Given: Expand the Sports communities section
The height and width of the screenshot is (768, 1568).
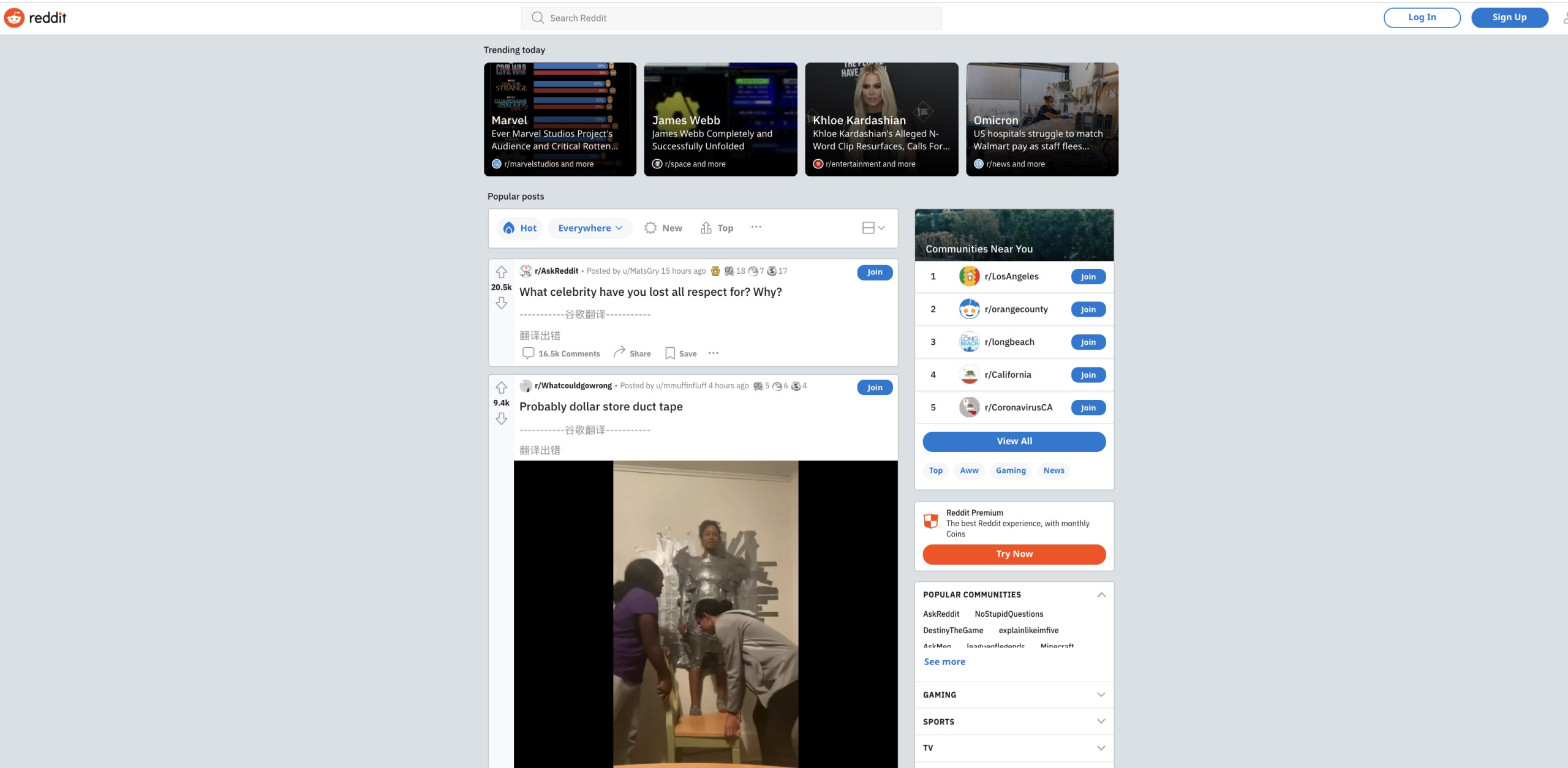Looking at the screenshot, I should [1101, 721].
